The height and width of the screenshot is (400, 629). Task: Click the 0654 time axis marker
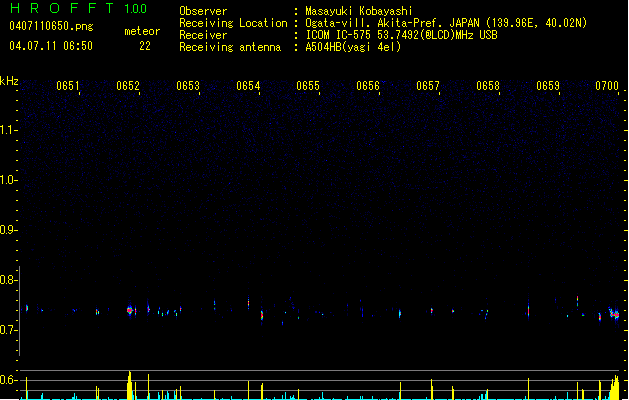coord(248,86)
